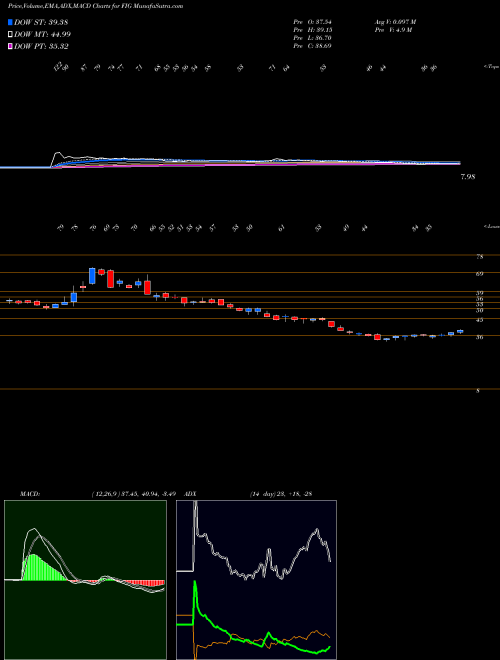Click the 78 price axis label

[479, 256]
